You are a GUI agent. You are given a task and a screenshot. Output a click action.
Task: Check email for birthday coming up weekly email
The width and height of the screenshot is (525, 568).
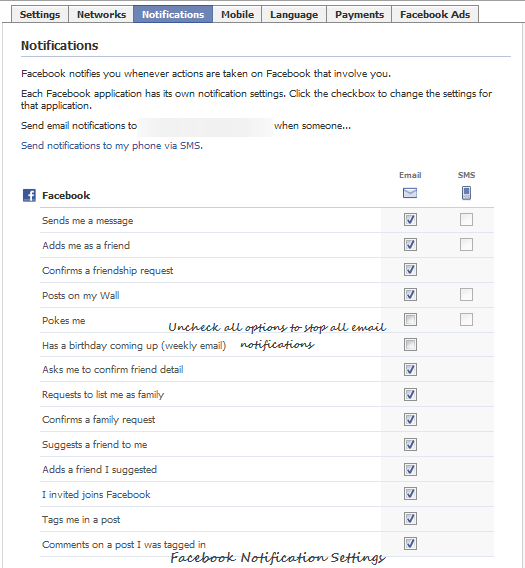(x=410, y=344)
